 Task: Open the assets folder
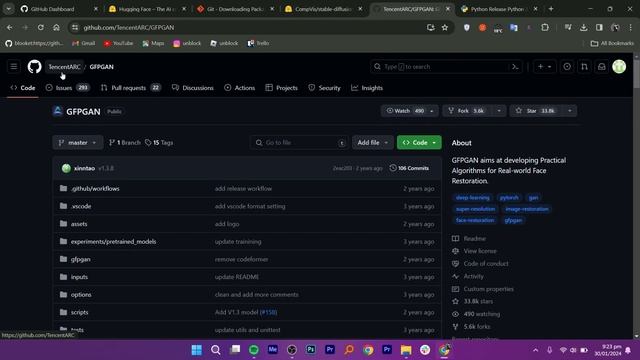(79, 224)
